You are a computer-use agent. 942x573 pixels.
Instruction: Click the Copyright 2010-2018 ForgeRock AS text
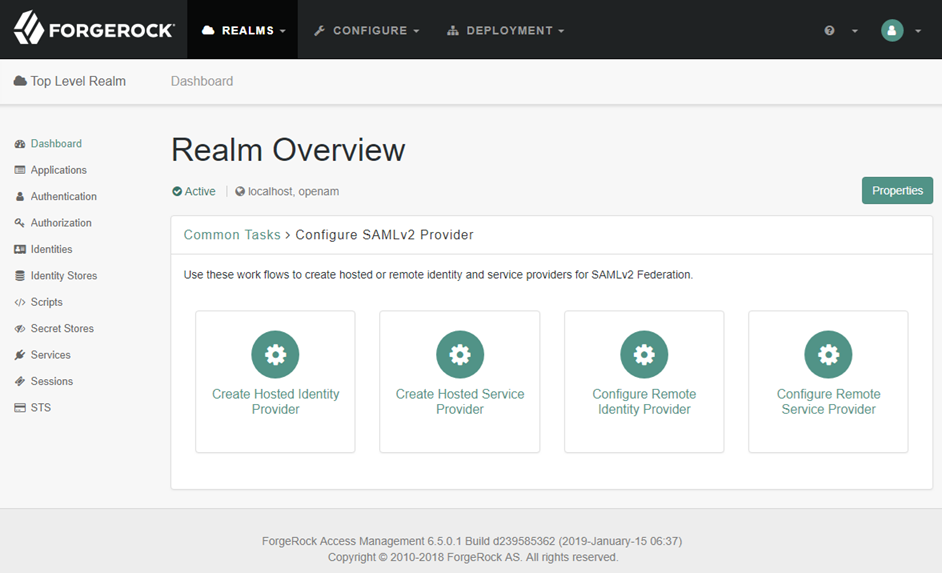click(473, 557)
